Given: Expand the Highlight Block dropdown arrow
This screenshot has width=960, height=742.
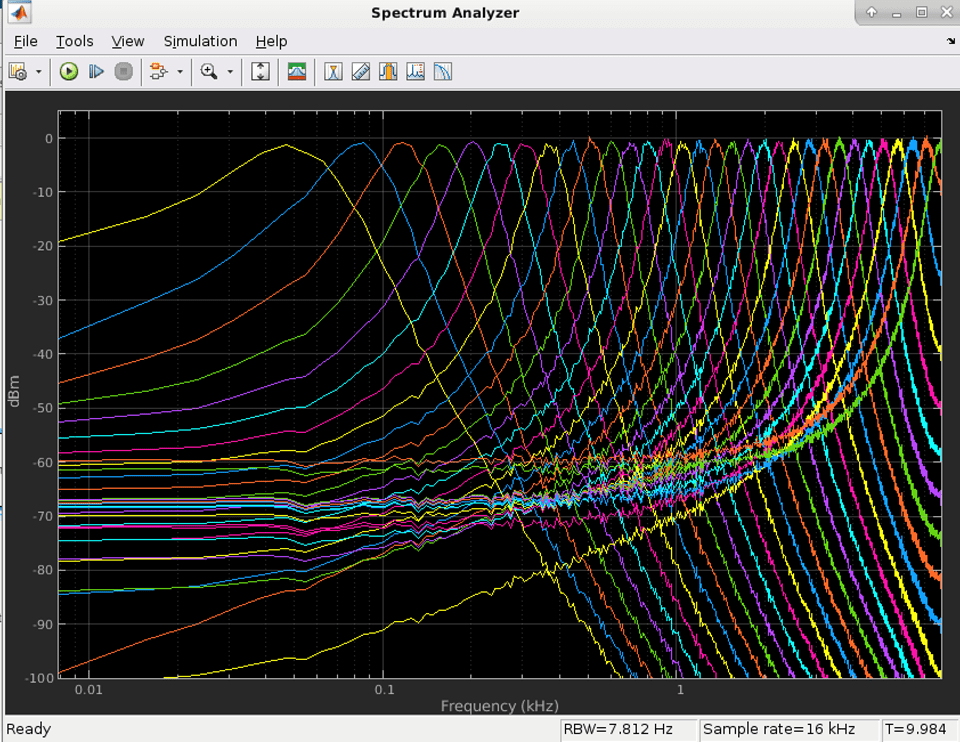Looking at the screenshot, I should click(x=180, y=72).
